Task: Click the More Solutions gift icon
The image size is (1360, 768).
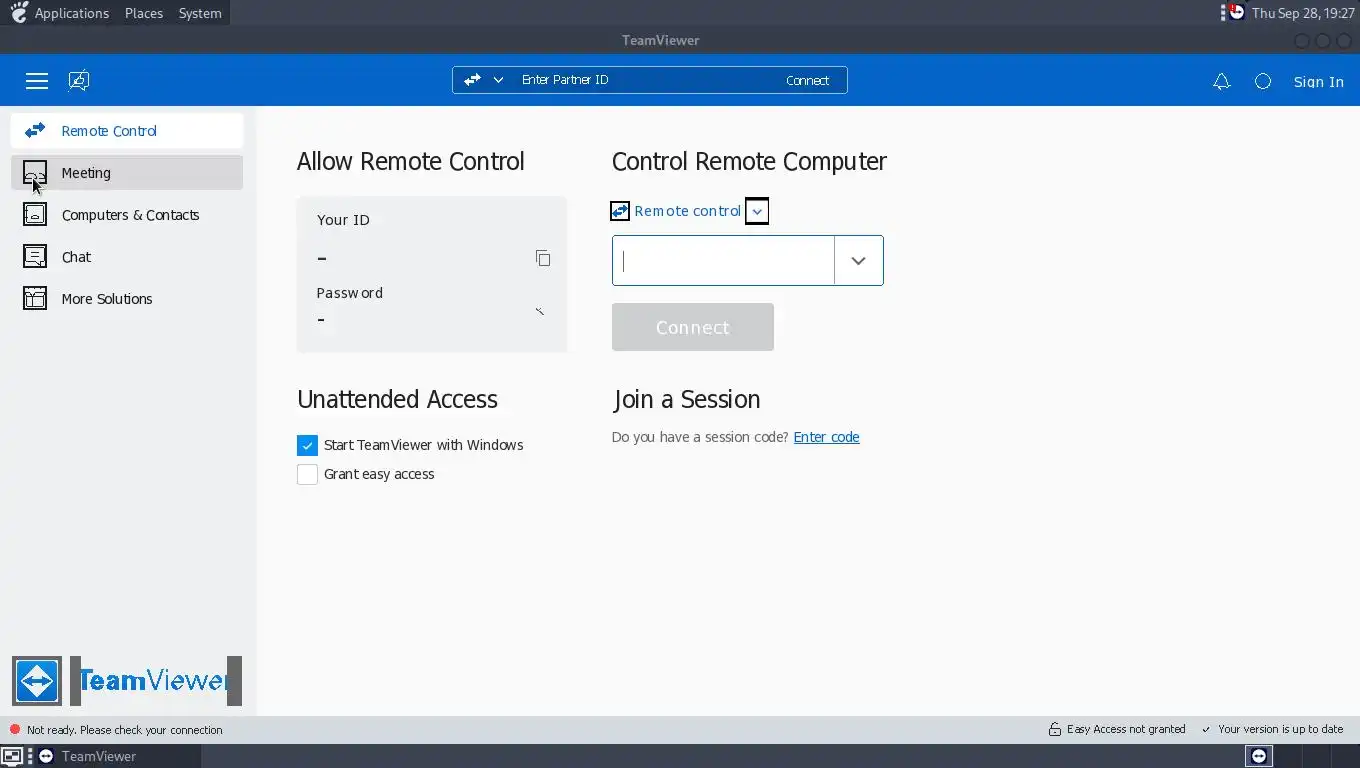Action: tap(35, 299)
